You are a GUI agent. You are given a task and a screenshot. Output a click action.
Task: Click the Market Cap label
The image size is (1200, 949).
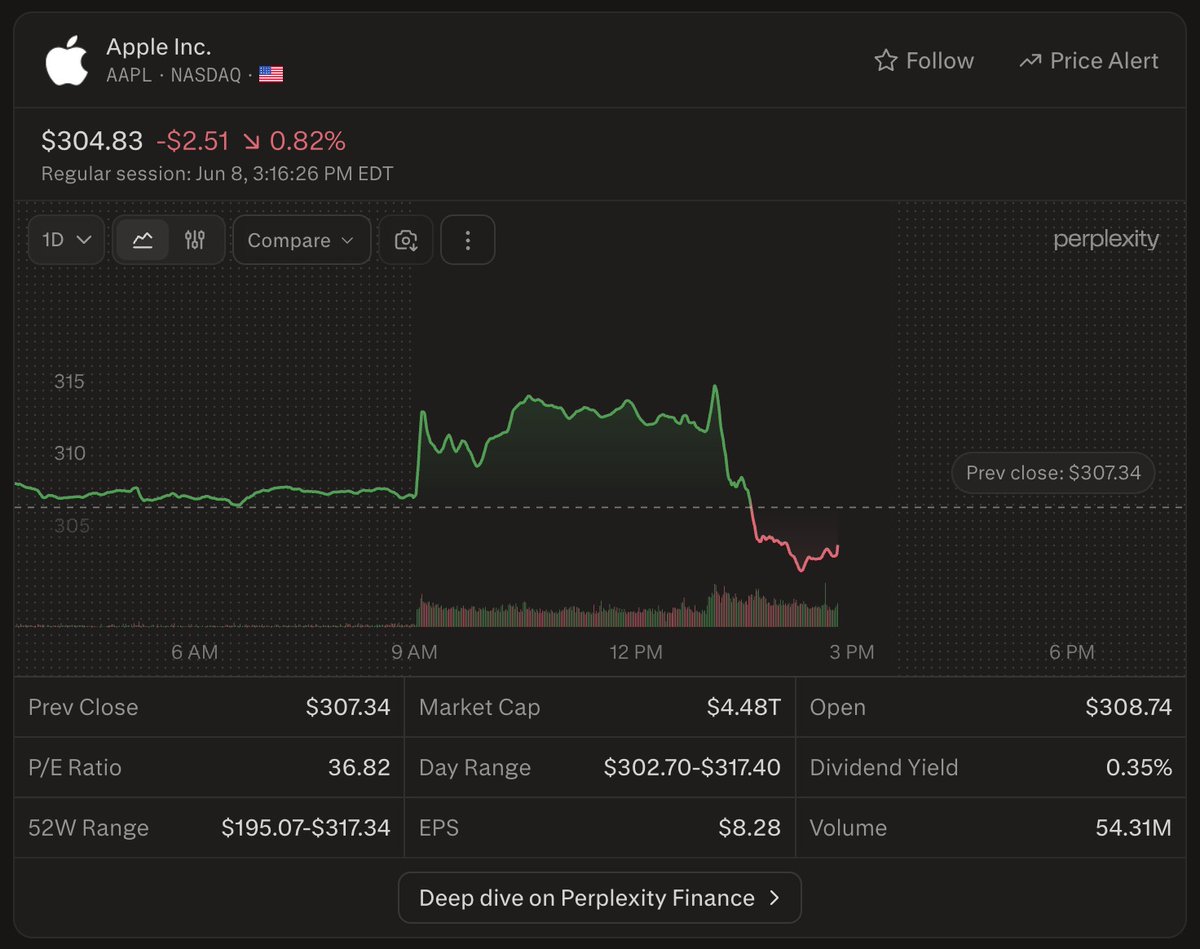(479, 707)
